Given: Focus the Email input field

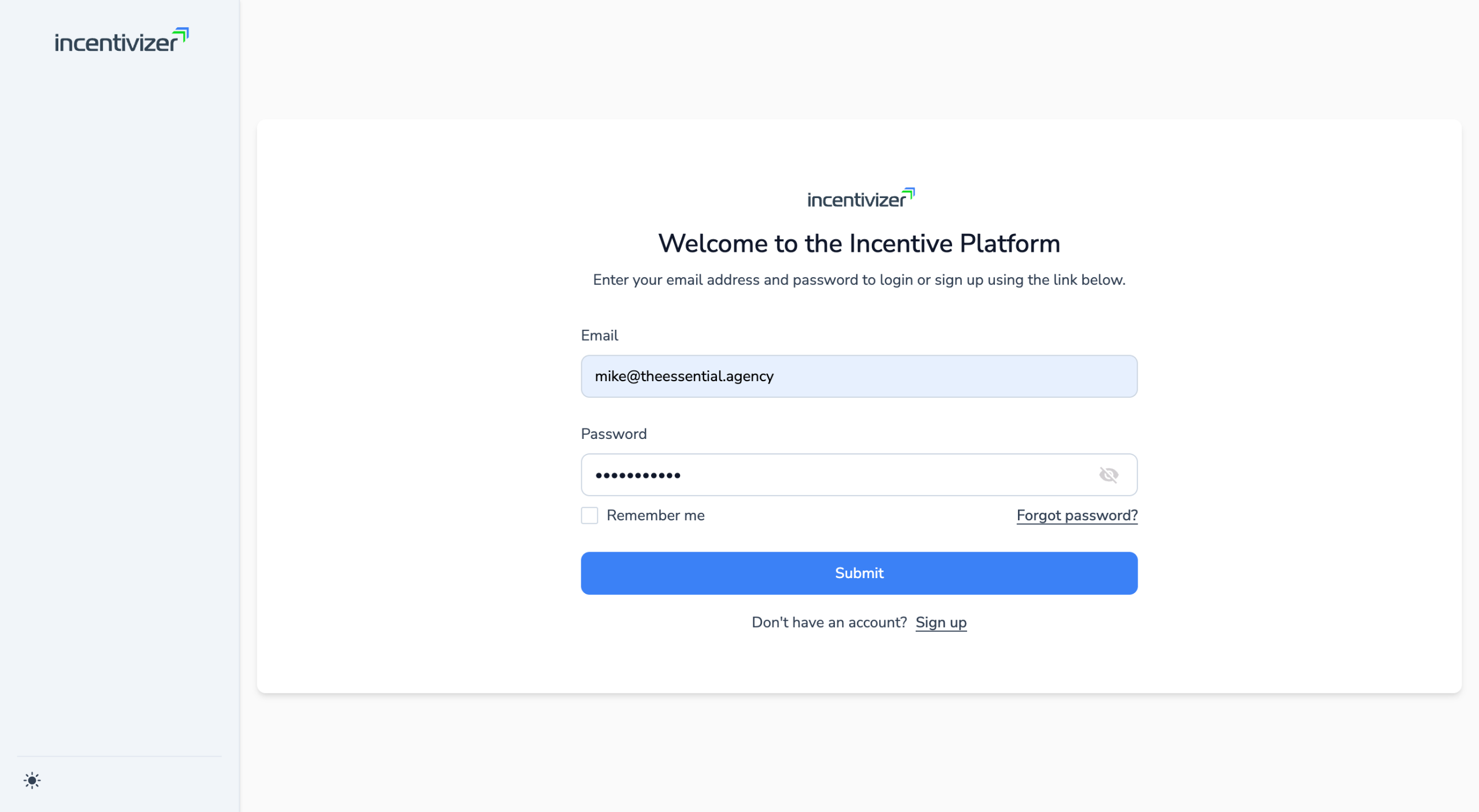Looking at the screenshot, I should coord(859,376).
